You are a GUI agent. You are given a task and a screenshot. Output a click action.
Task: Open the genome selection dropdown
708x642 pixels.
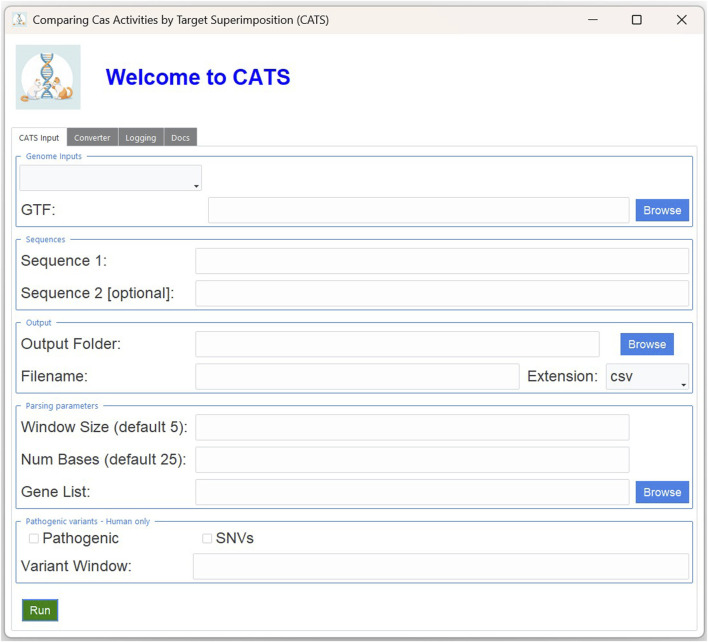click(x=110, y=178)
